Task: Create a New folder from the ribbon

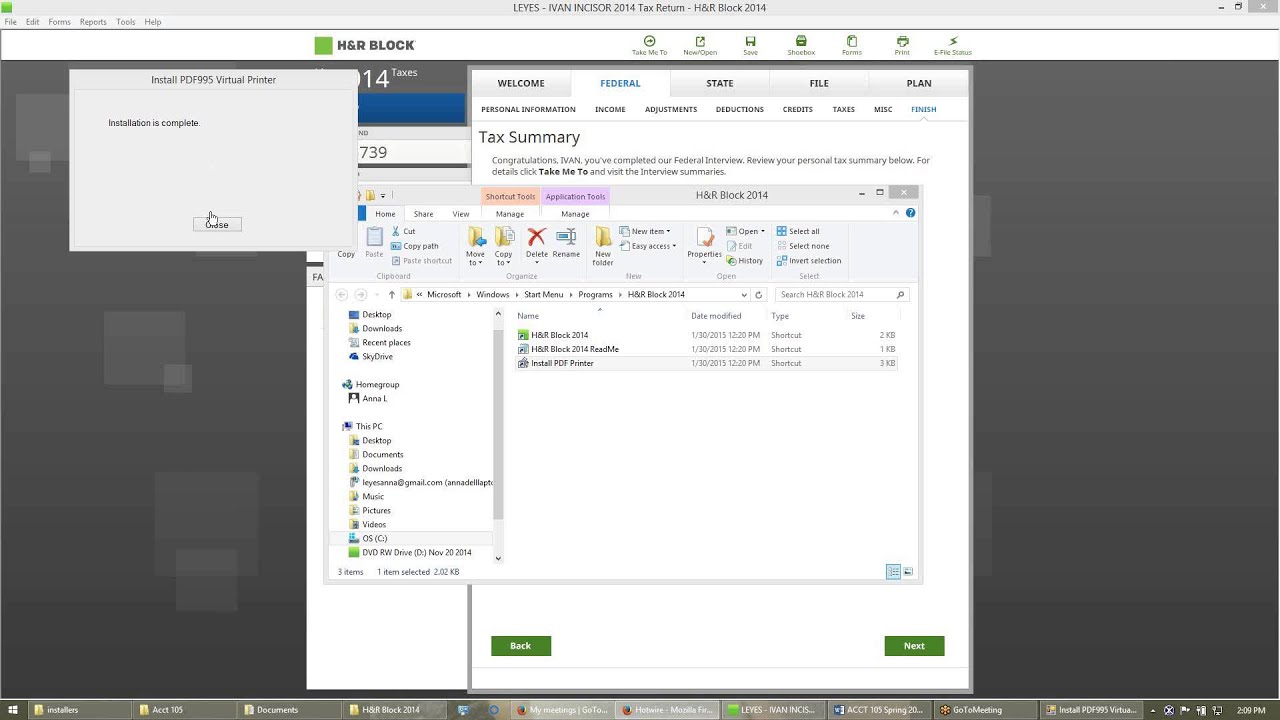Action: click(603, 245)
